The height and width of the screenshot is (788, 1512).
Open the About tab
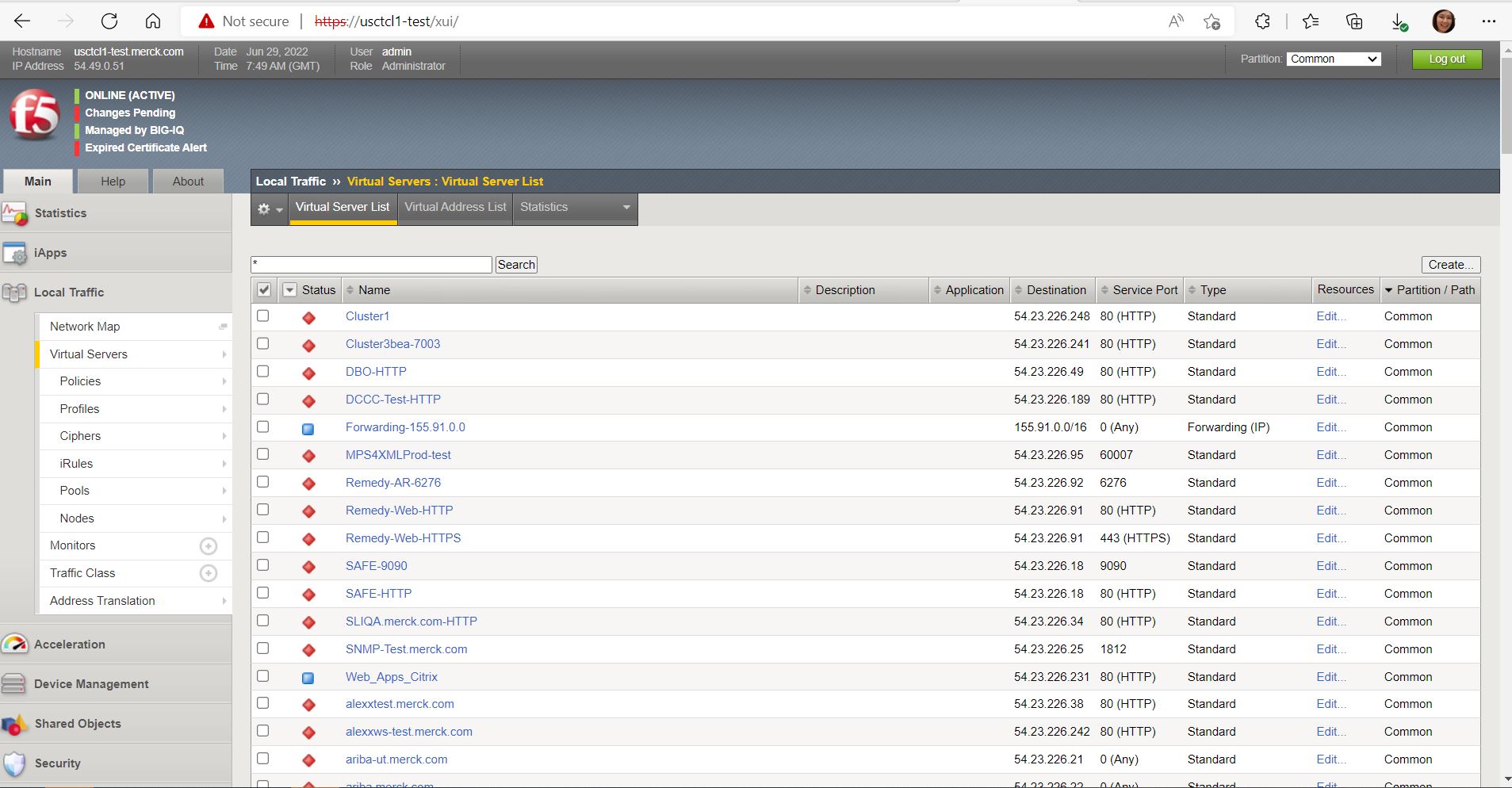(x=187, y=181)
